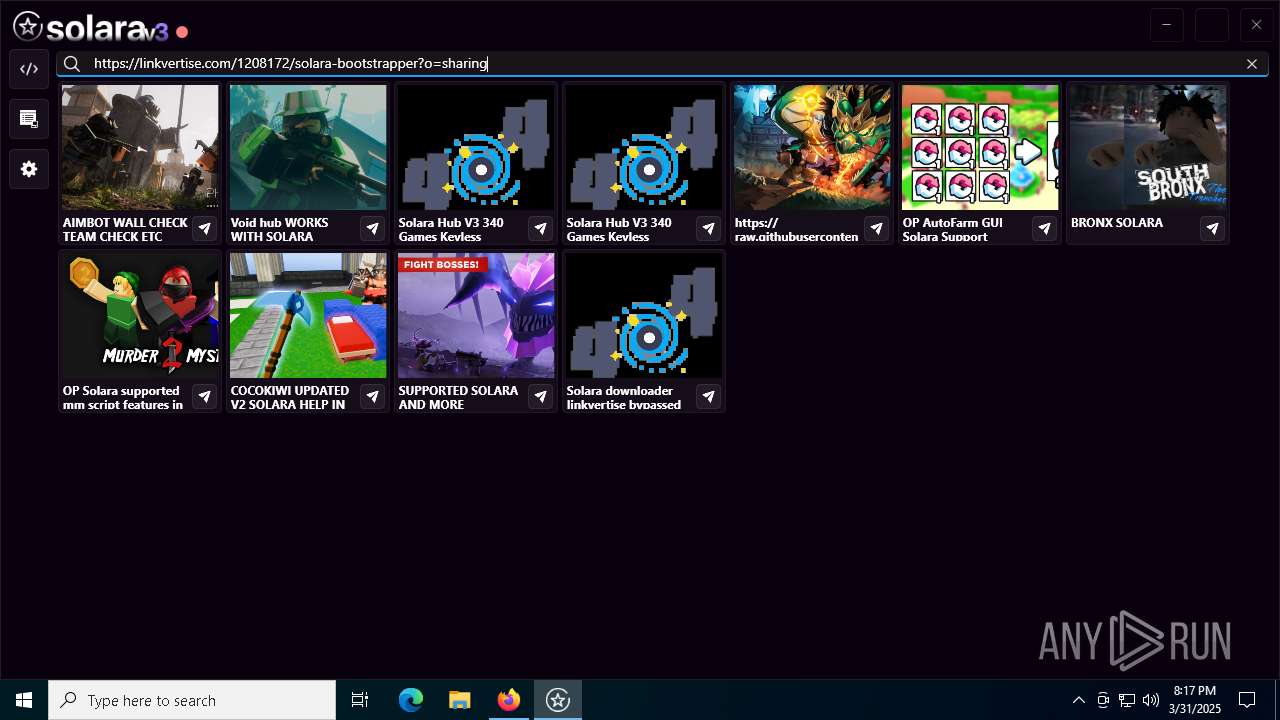
Task: Select the Solara taskbar app icon
Action: point(558,700)
